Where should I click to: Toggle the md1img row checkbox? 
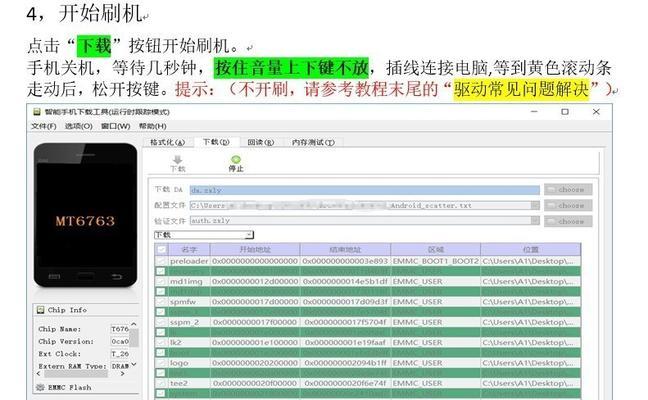pyautogui.click(x=161, y=281)
